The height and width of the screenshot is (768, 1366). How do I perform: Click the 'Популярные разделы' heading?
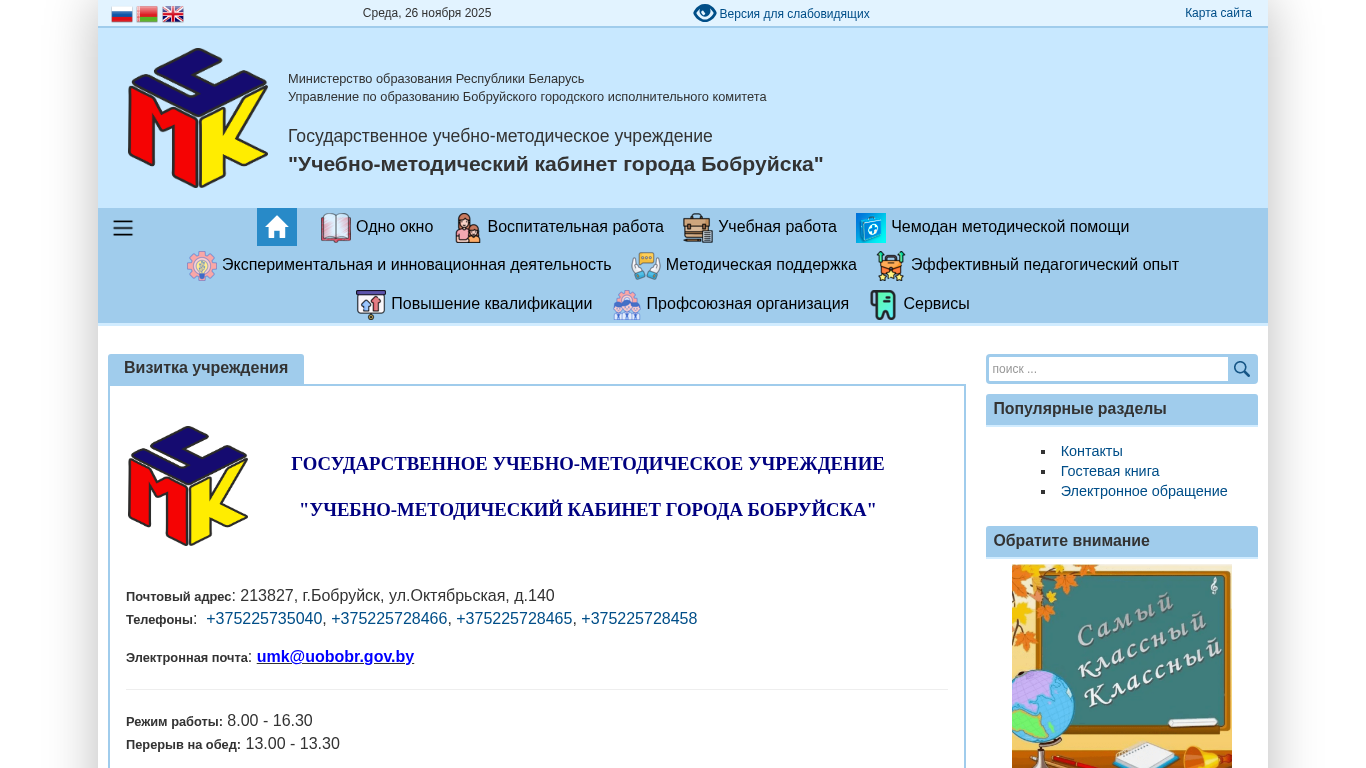[x=1080, y=409]
